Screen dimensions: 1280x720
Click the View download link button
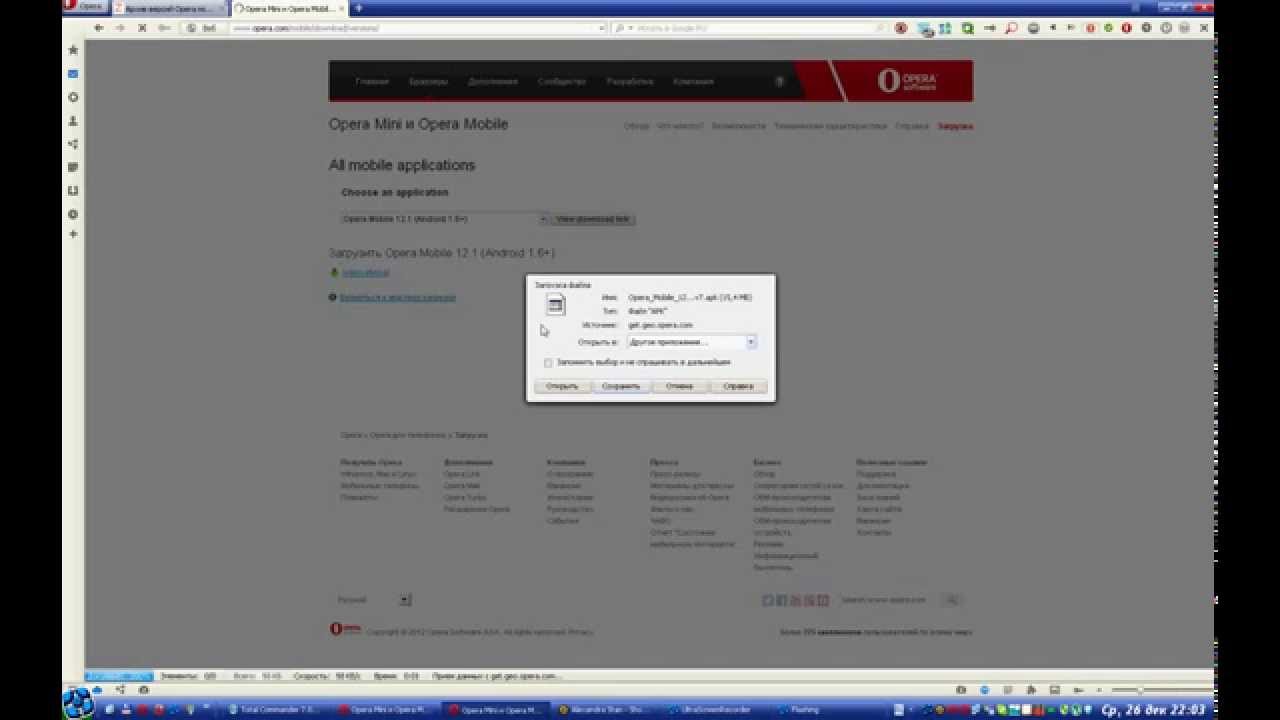pos(593,218)
